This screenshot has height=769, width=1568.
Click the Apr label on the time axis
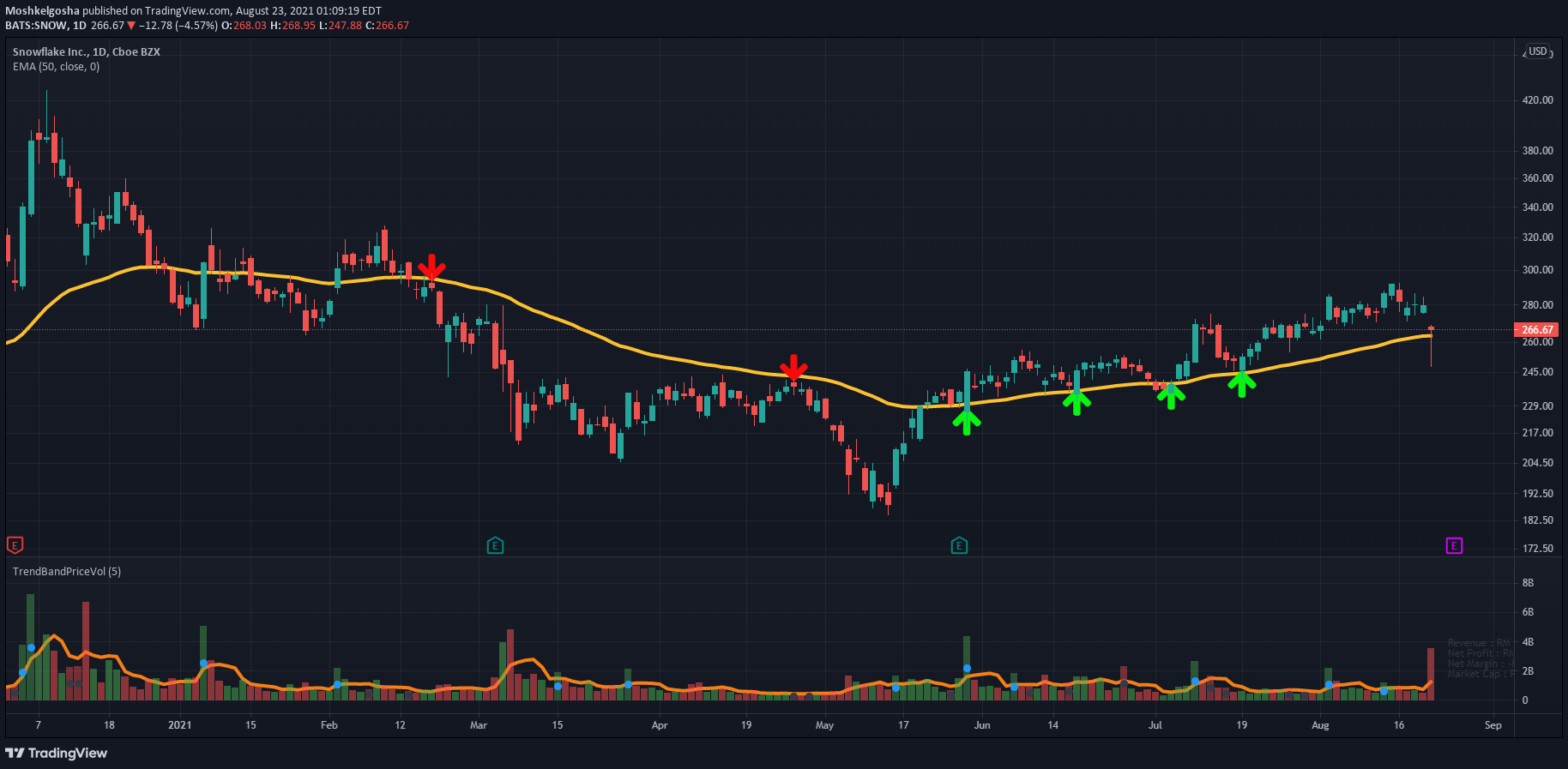[x=660, y=725]
